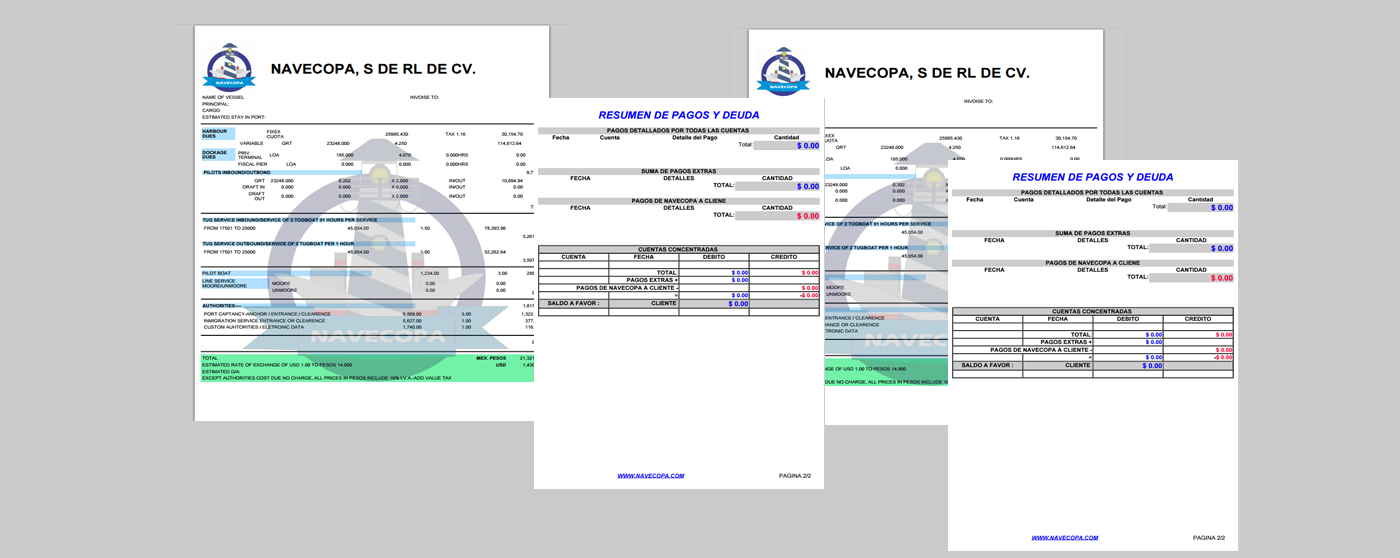Click the DEBITO column header on left summary page
Viewport: 1400px width, 558px height.
[714, 257]
